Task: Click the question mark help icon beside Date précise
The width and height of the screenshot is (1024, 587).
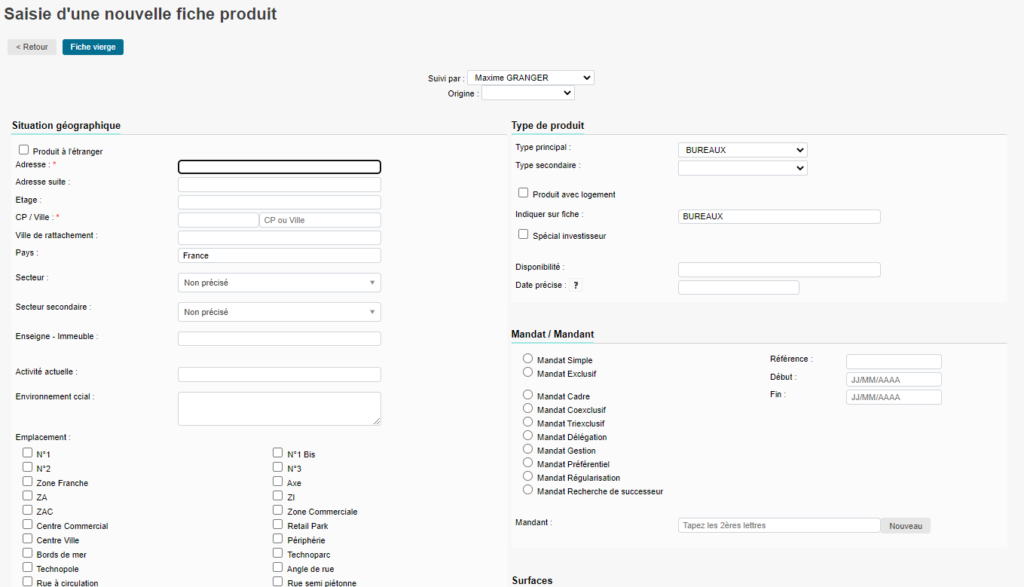Action: pyautogui.click(x=576, y=286)
